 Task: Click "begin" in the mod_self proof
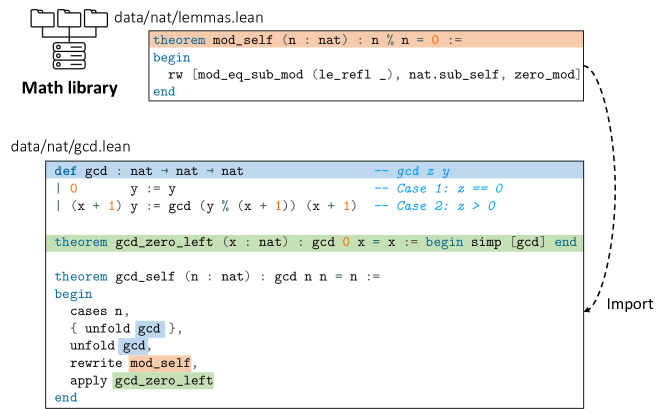tap(172, 58)
